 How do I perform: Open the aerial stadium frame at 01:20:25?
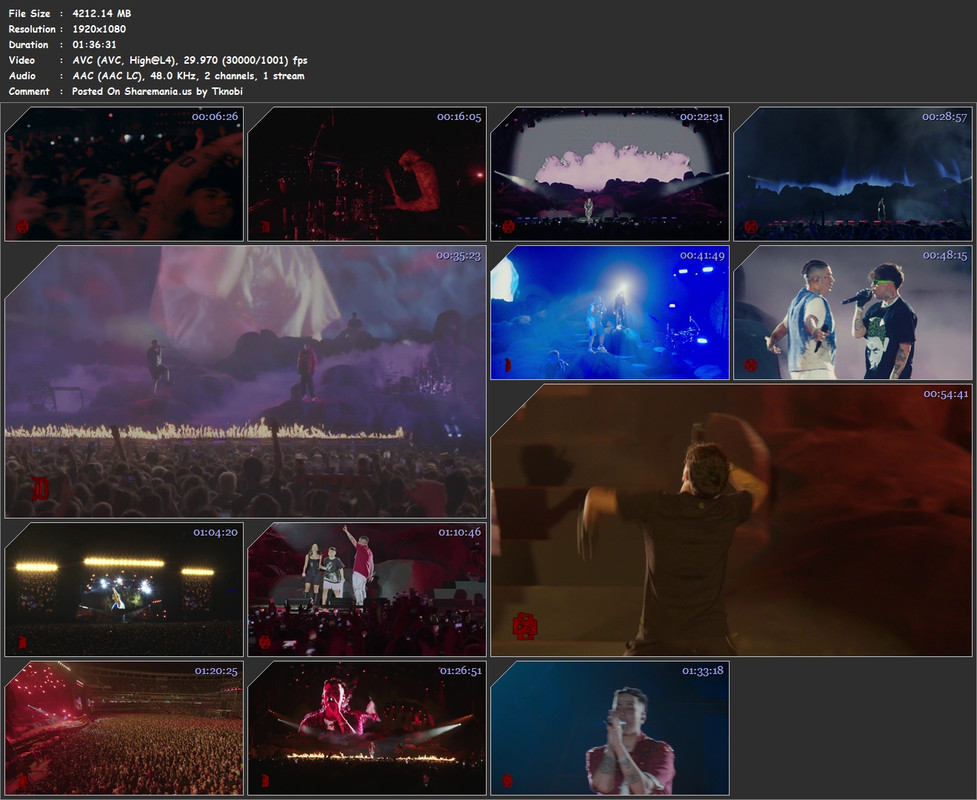pos(124,728)
